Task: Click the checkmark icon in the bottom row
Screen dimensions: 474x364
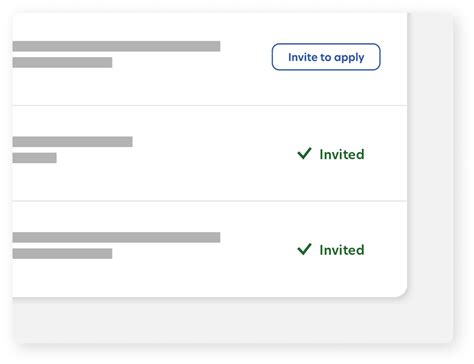Action: [x=304, y=249]
